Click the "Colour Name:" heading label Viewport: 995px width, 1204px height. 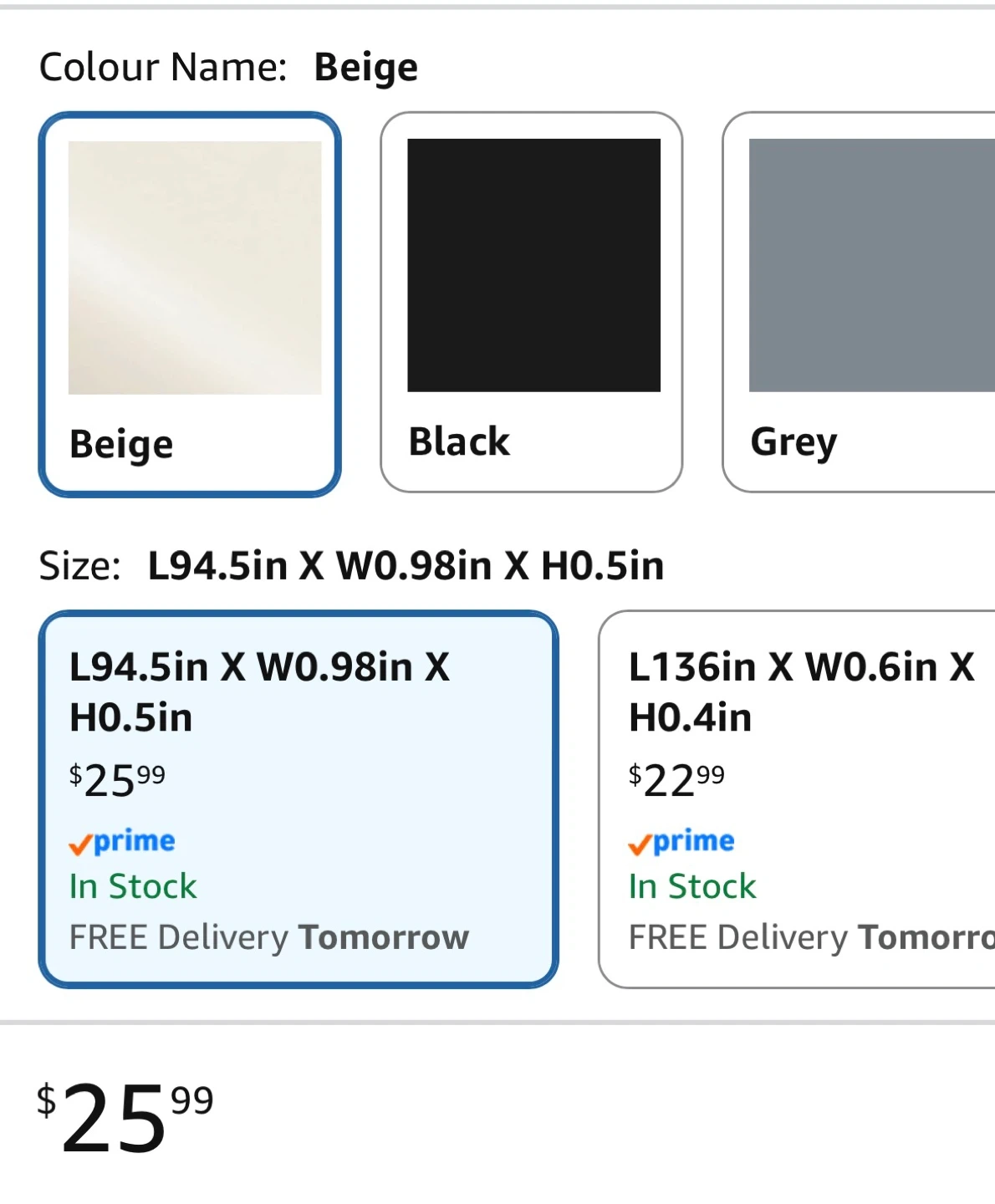click(x=163, y=67)
